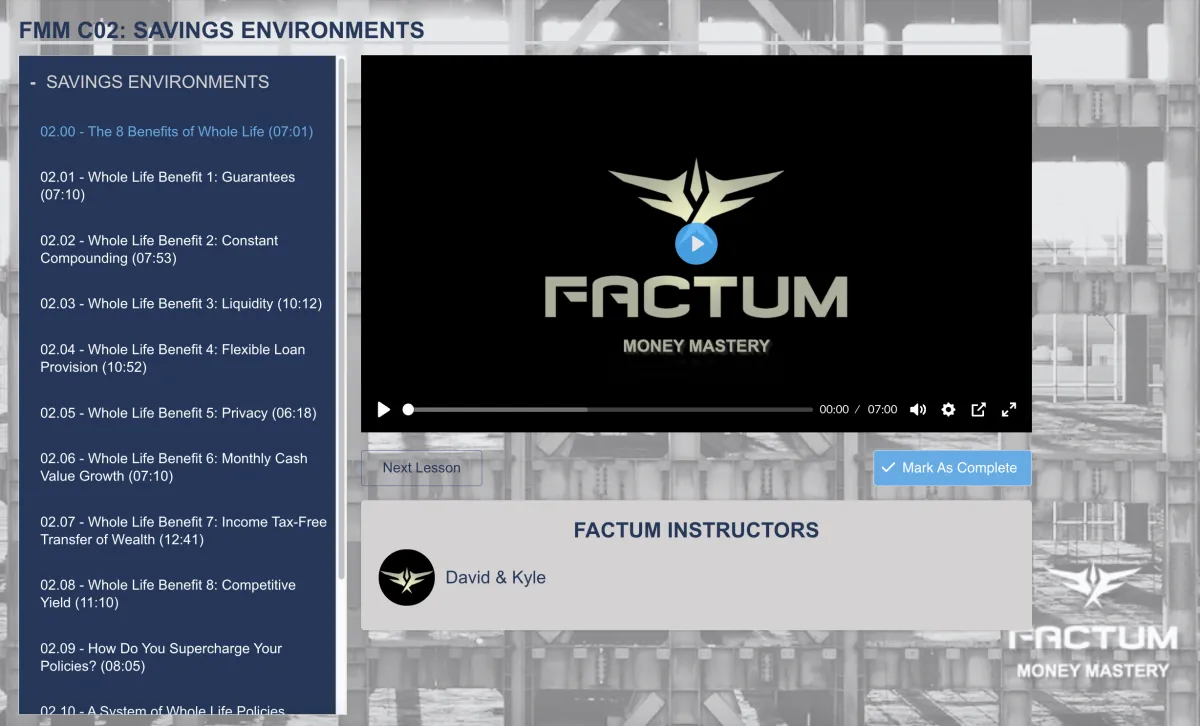Viewport: 1200px width, 726px height.
Task: Click the video progress bar track
Action: [x=610, y=409]
